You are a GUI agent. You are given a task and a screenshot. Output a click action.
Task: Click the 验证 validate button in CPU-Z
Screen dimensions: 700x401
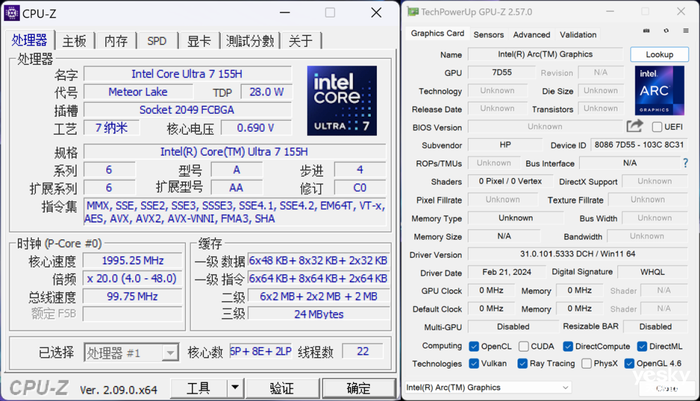pyautogui.click(x=282, y=388)
